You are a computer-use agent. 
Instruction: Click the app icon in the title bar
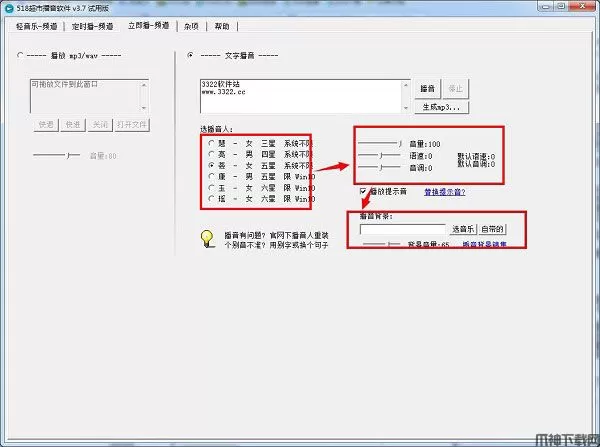pyautogui.click(x=8, y=7)
